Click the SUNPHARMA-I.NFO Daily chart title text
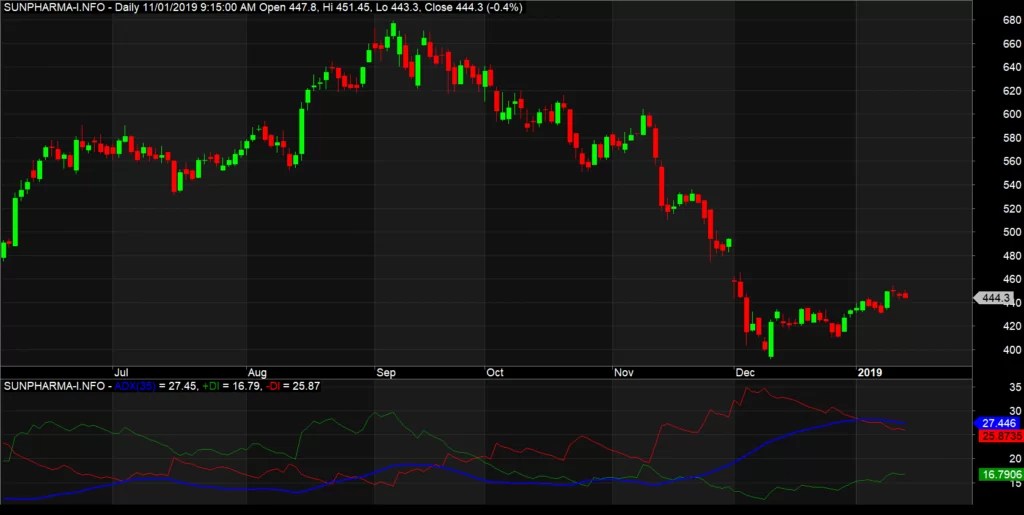Screen dimensions: 1024x515 263,7
